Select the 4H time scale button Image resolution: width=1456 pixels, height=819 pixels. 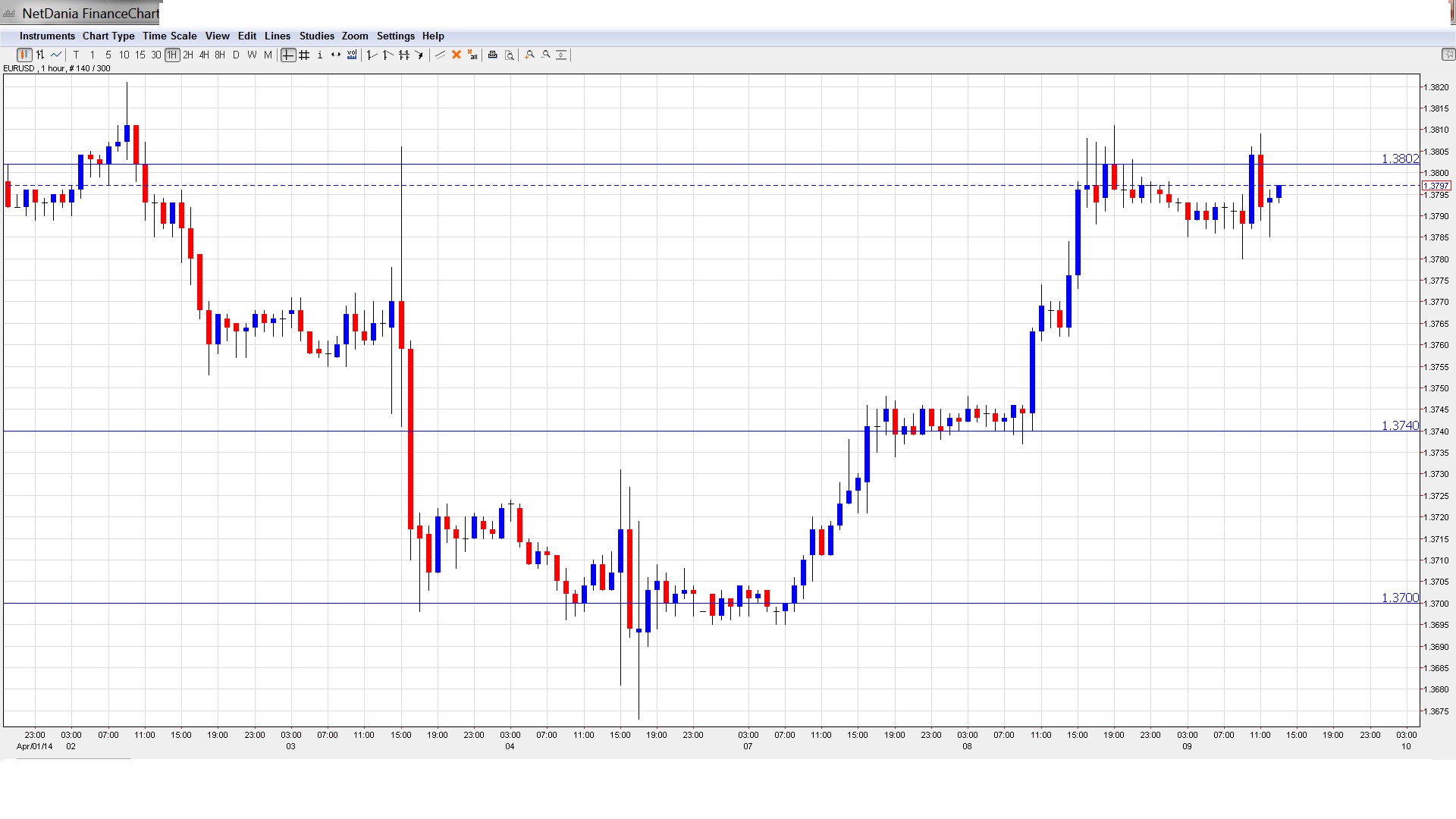[204, 55]
